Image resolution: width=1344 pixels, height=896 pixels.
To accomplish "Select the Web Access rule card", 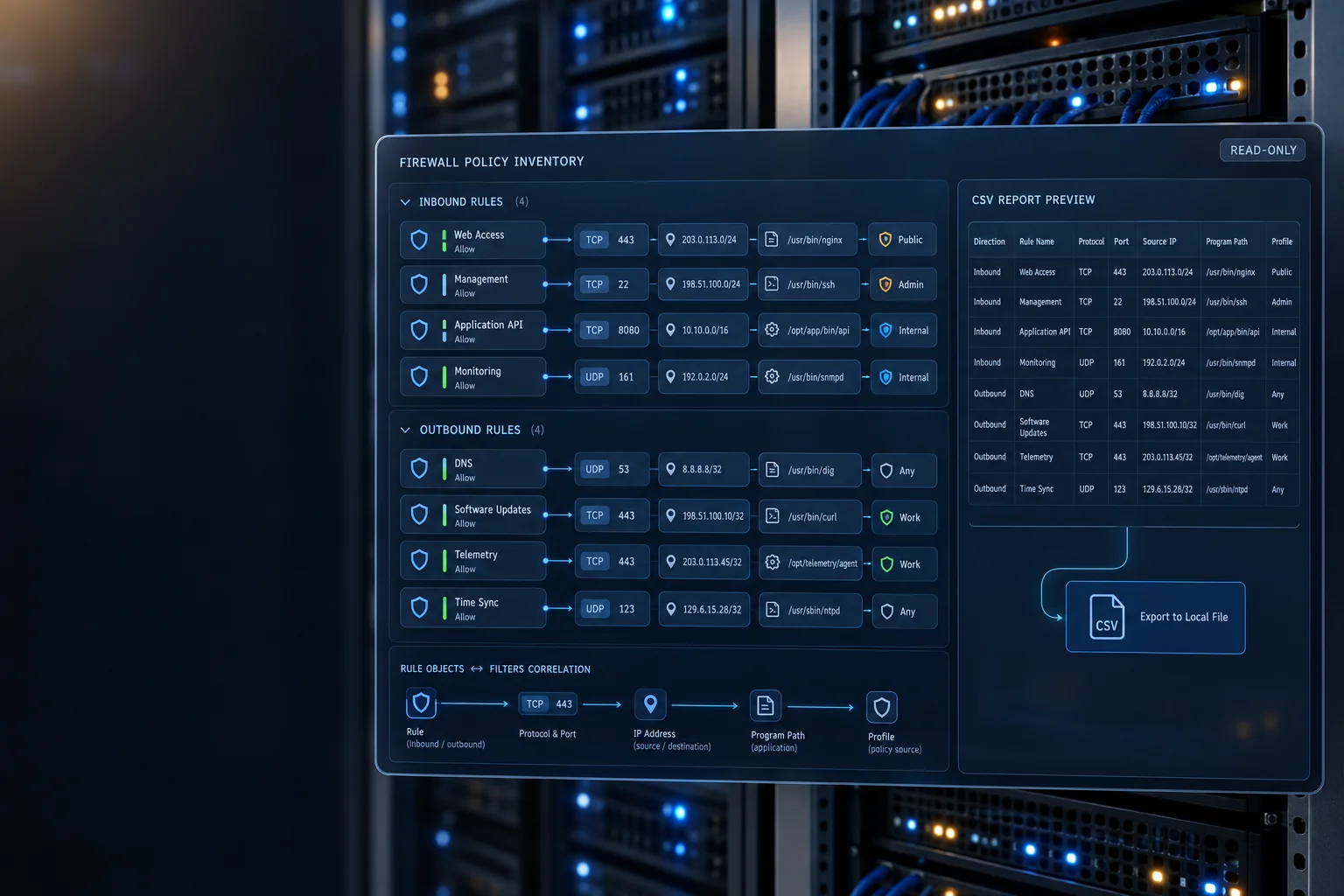I will (x=472, y=240).
